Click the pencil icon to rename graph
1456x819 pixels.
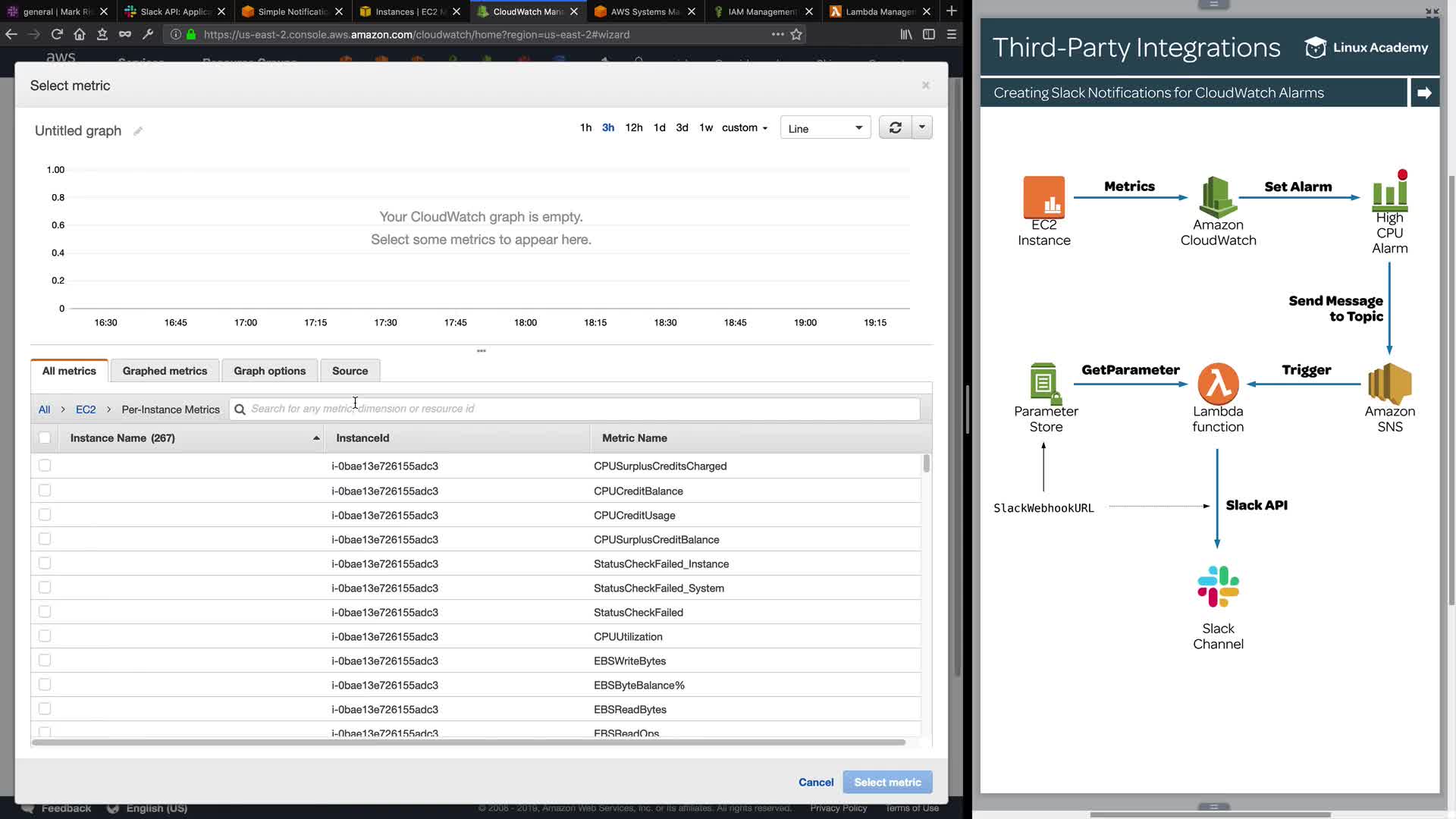pyautogui.click(x=138, y=131)
